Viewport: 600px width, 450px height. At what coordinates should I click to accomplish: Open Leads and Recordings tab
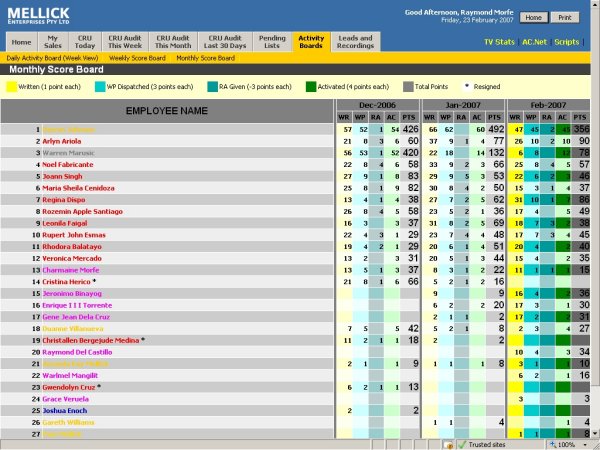(355, 42)
